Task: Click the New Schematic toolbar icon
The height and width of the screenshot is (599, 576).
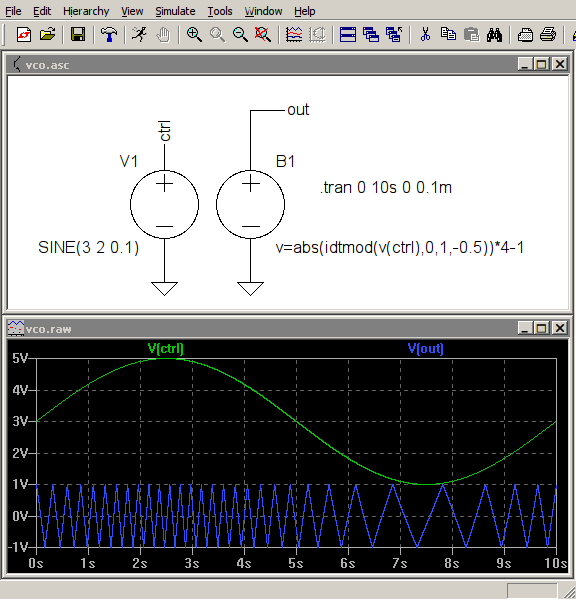Action: coord(24,35)
